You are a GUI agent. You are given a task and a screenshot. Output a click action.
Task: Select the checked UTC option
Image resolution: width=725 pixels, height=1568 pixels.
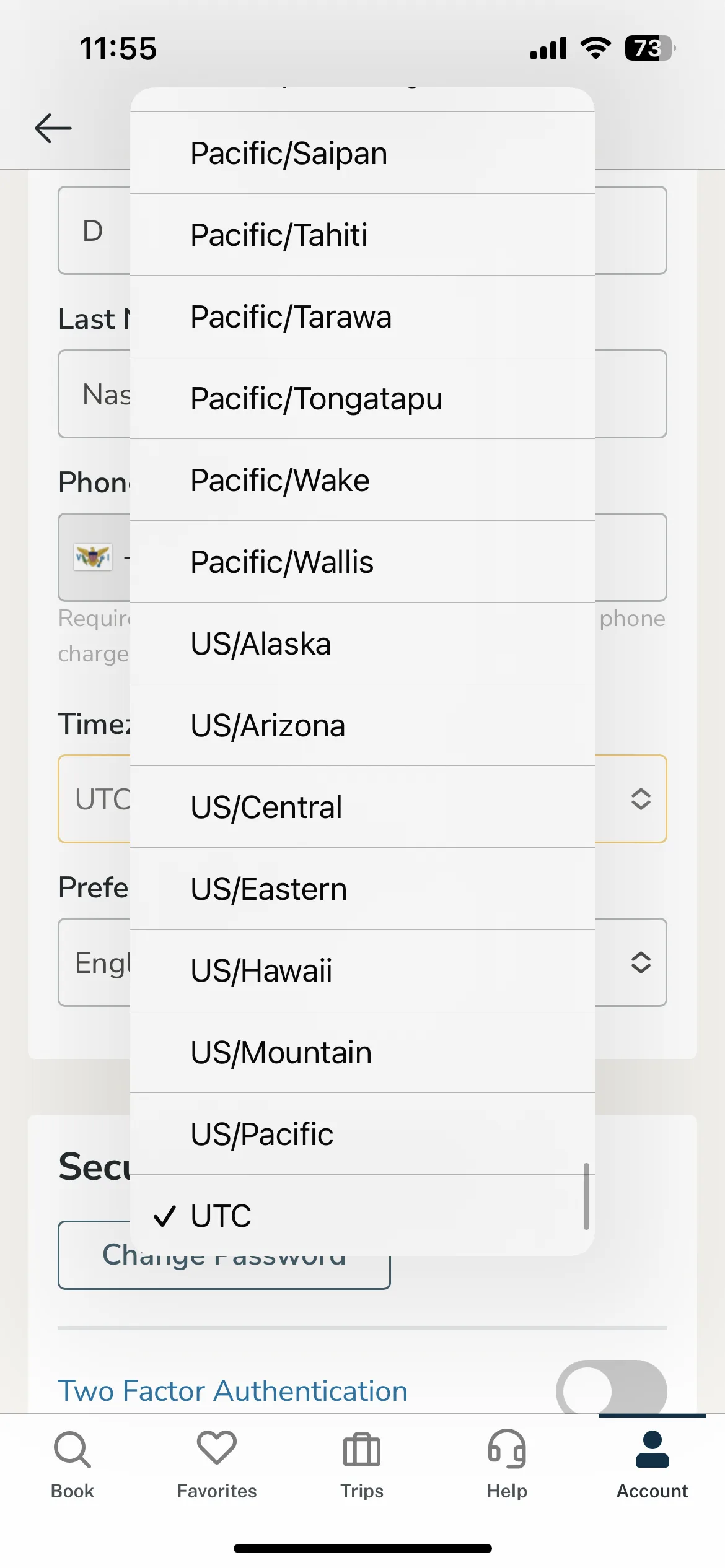pos(362,1215)
